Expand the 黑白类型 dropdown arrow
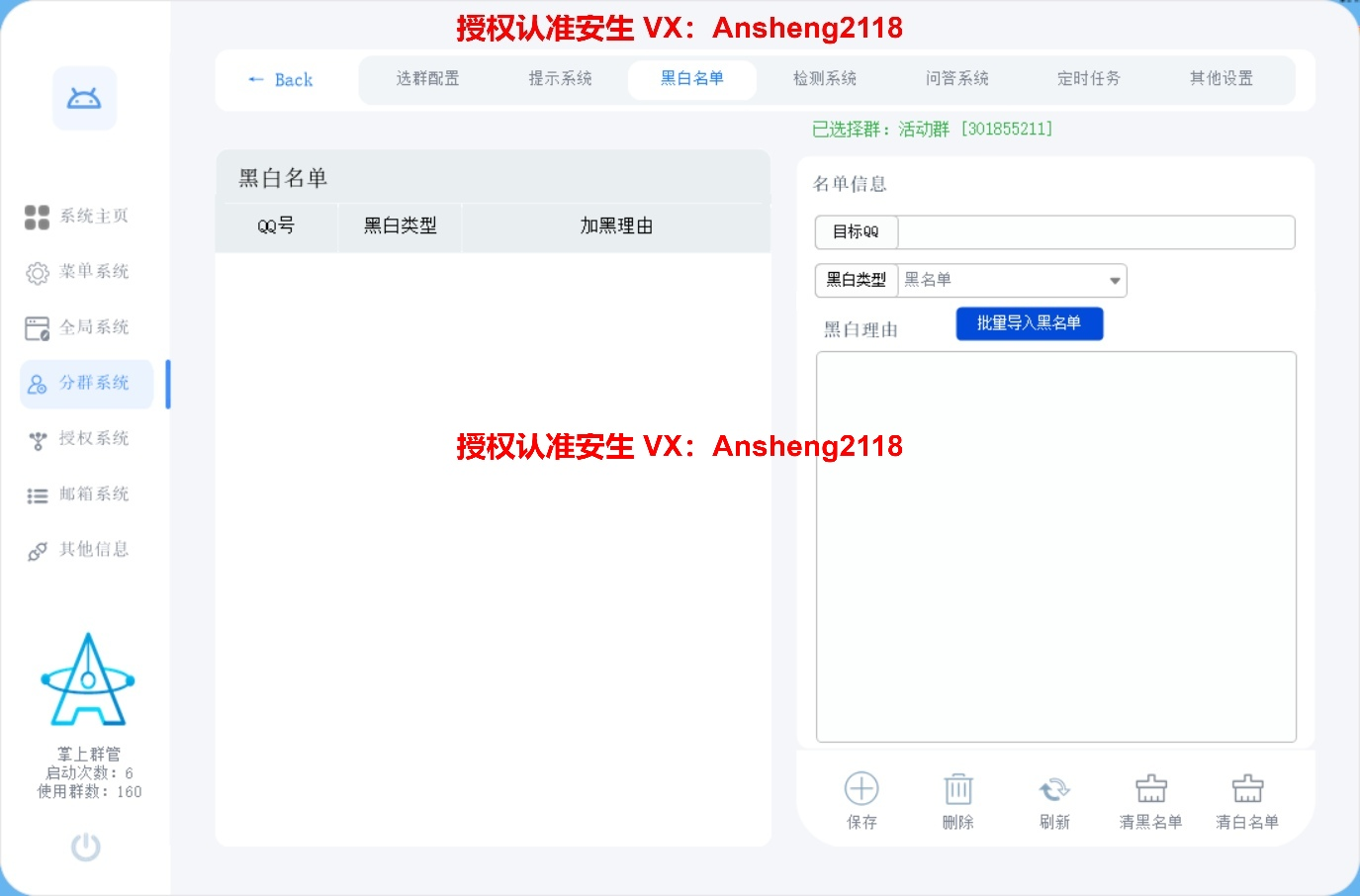The width and height of the screenshot is (1360, 896). click(1115, 281)
